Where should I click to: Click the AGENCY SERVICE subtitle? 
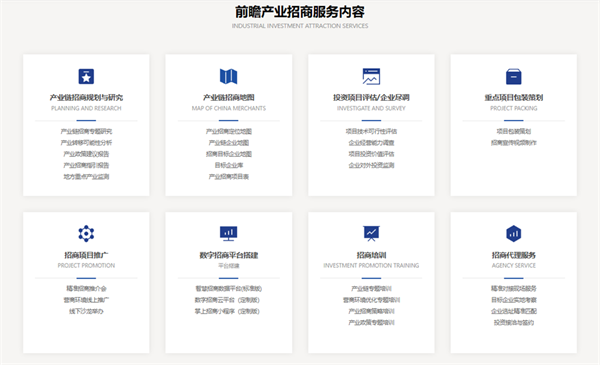coord(514,266)
